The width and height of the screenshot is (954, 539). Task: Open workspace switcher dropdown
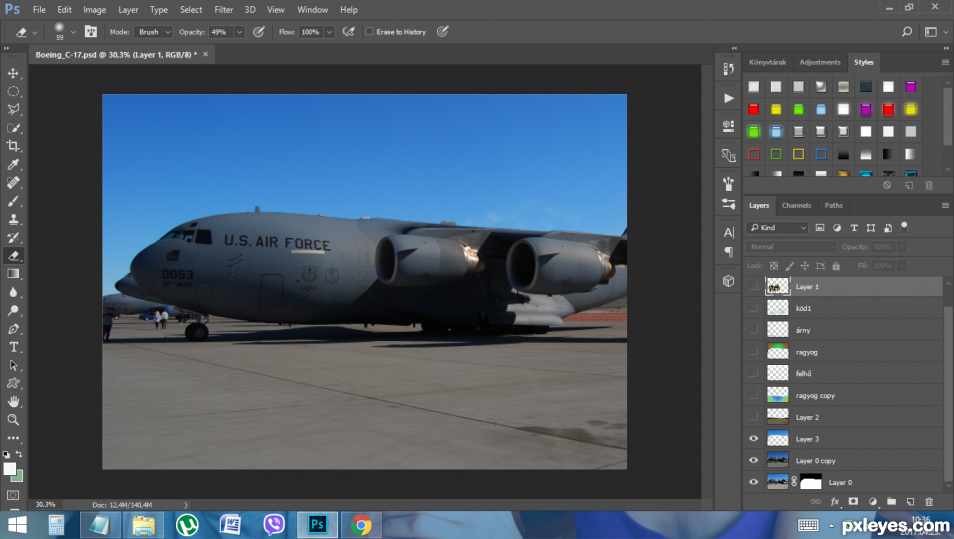coord(935,32)
